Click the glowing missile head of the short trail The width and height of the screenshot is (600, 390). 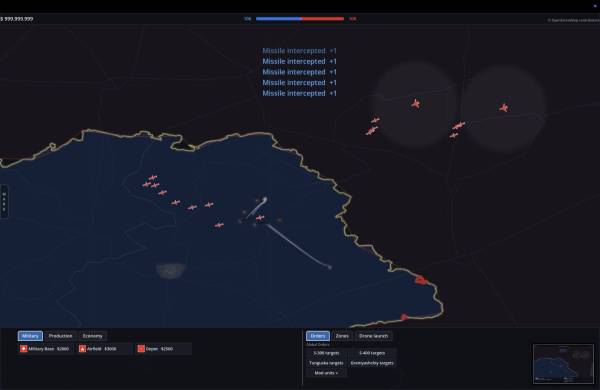264,199
